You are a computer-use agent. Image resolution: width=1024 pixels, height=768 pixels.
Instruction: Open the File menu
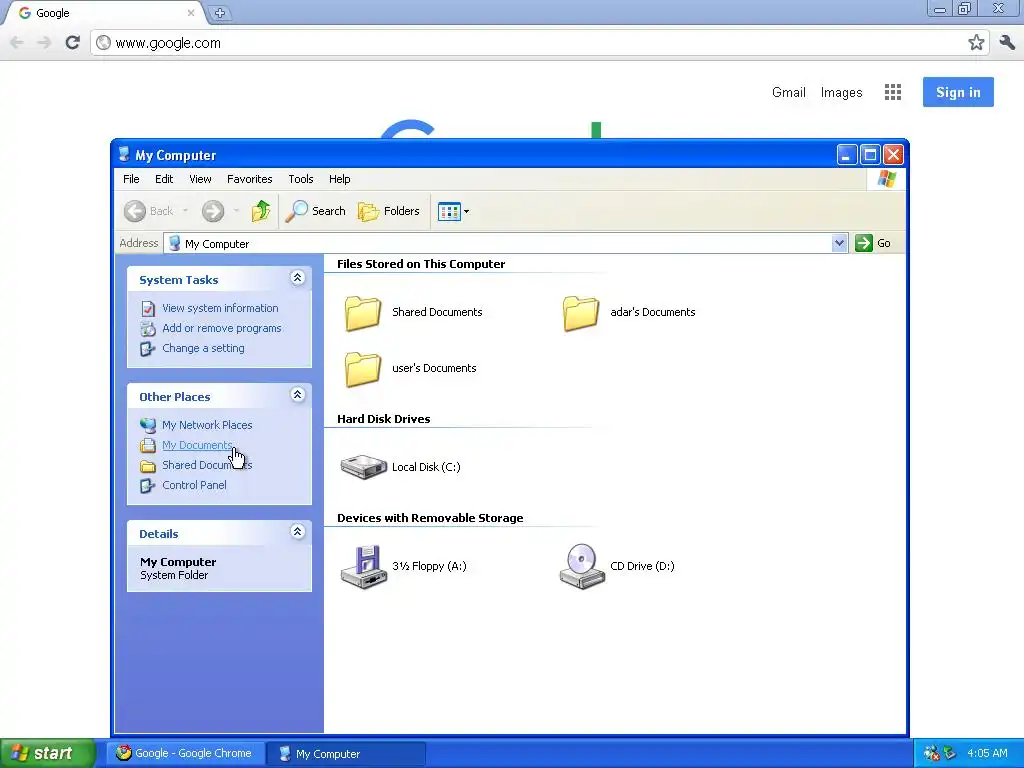coord(131,179)
